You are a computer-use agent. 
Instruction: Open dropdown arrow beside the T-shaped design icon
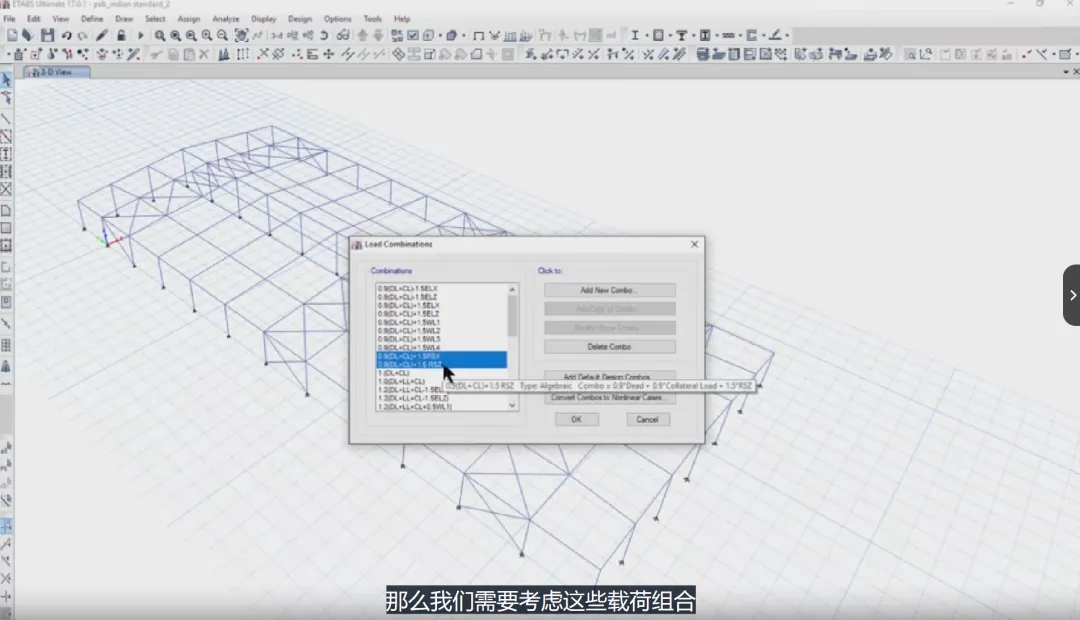693,35
